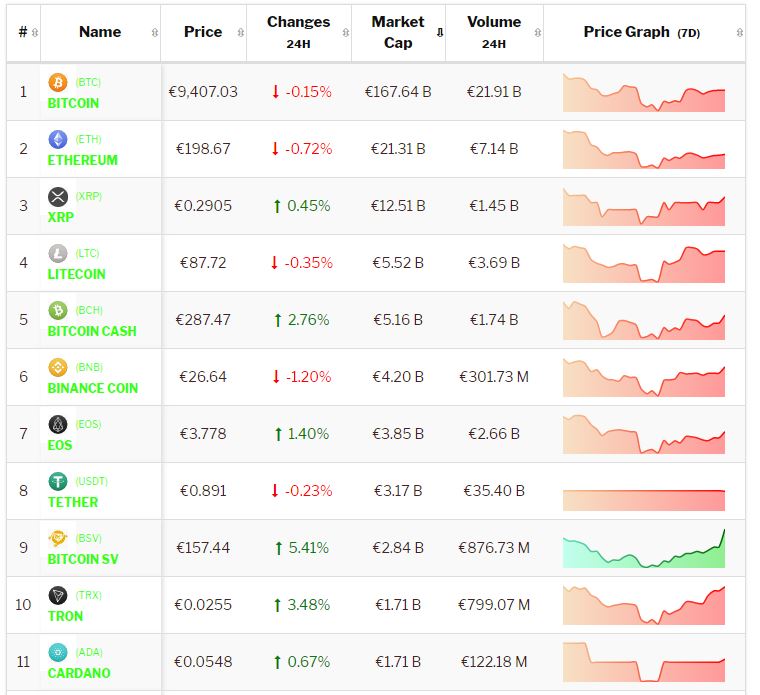This screenshot has width=760, height=695.
Task: Click the XRP black logo icon
Action: tap(58, 196)
